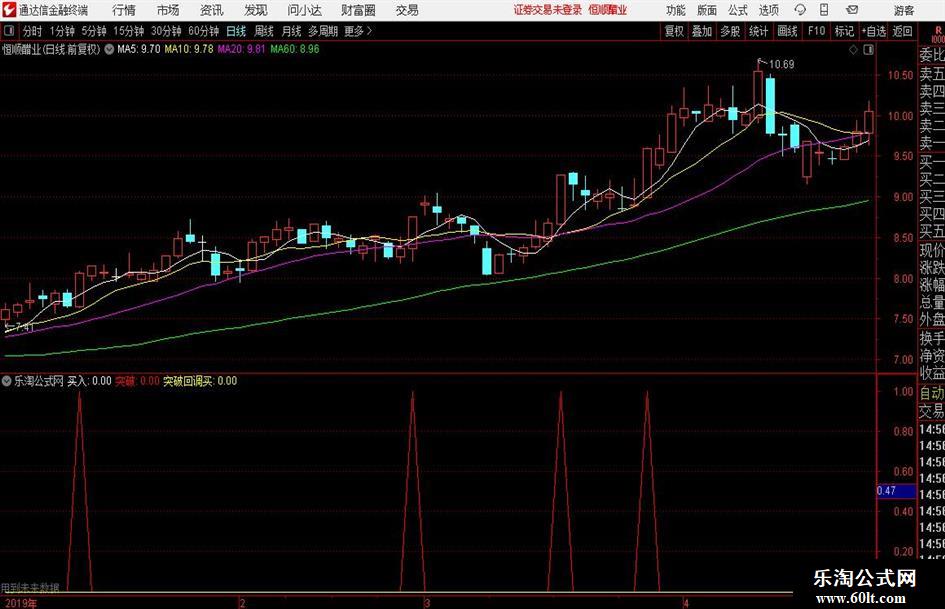This screenshot has width=945, height=609.
Task: Switch to 周线 weekly period
Action: coord(264,31)
